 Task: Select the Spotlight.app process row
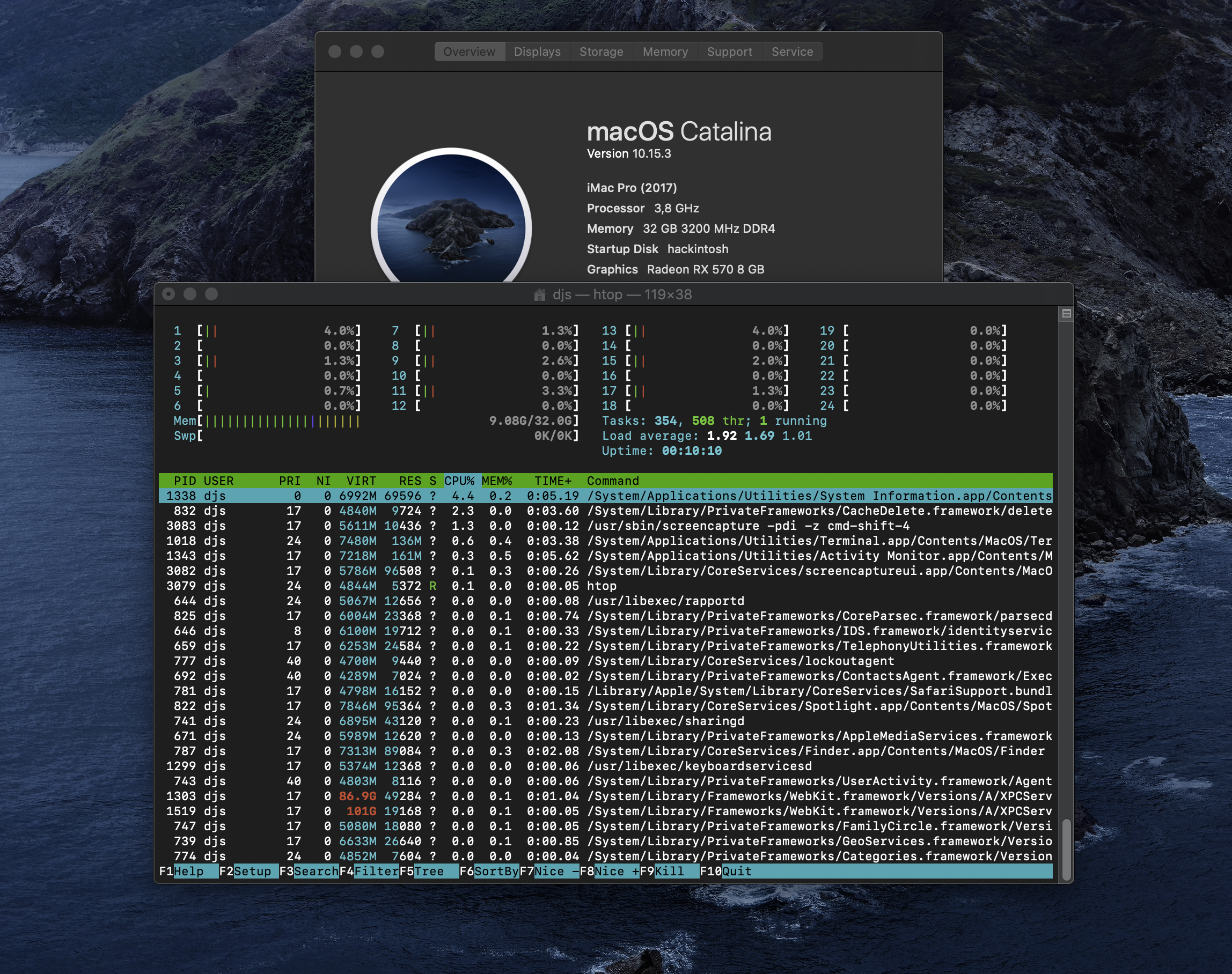(x=606, y=706)
